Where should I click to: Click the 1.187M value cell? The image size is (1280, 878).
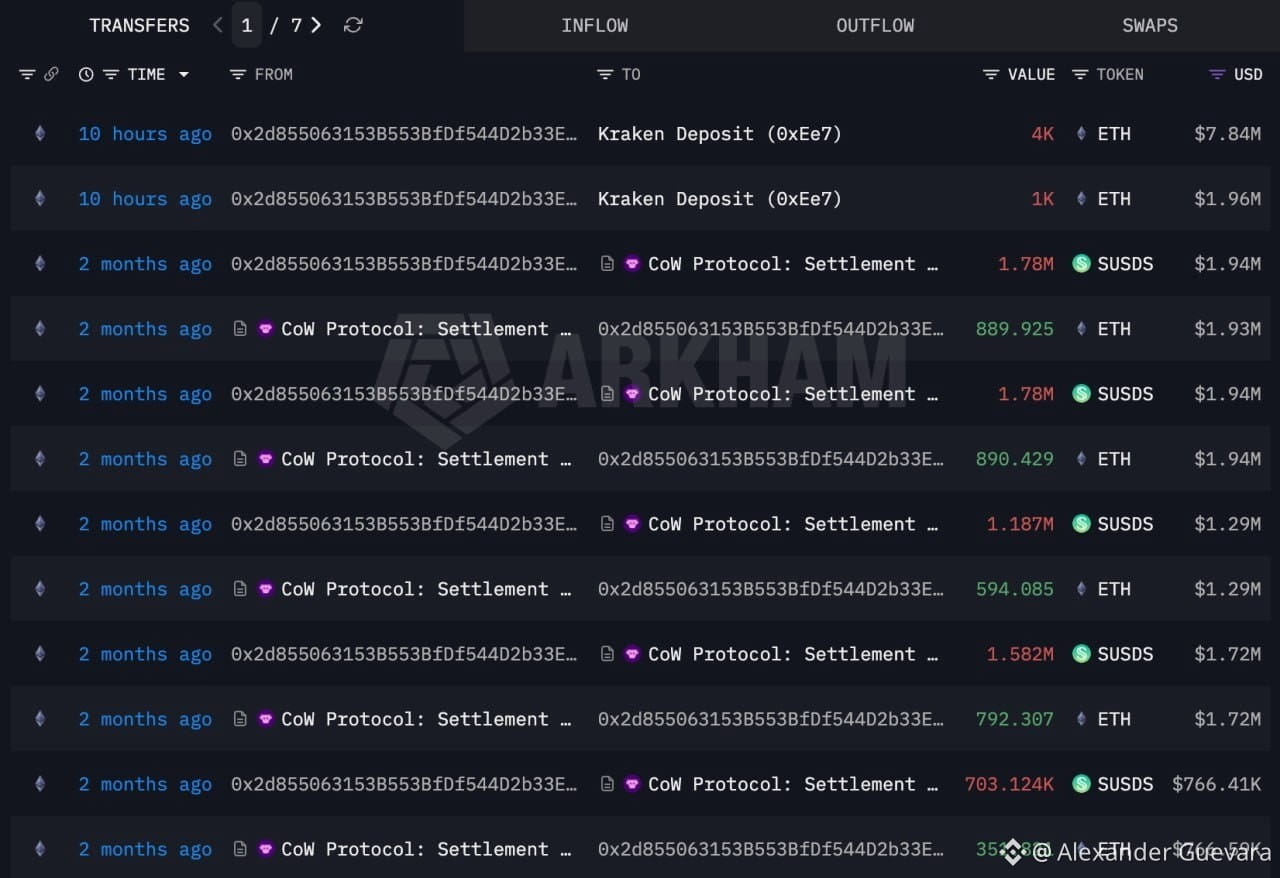click(x=1020, y=523)
